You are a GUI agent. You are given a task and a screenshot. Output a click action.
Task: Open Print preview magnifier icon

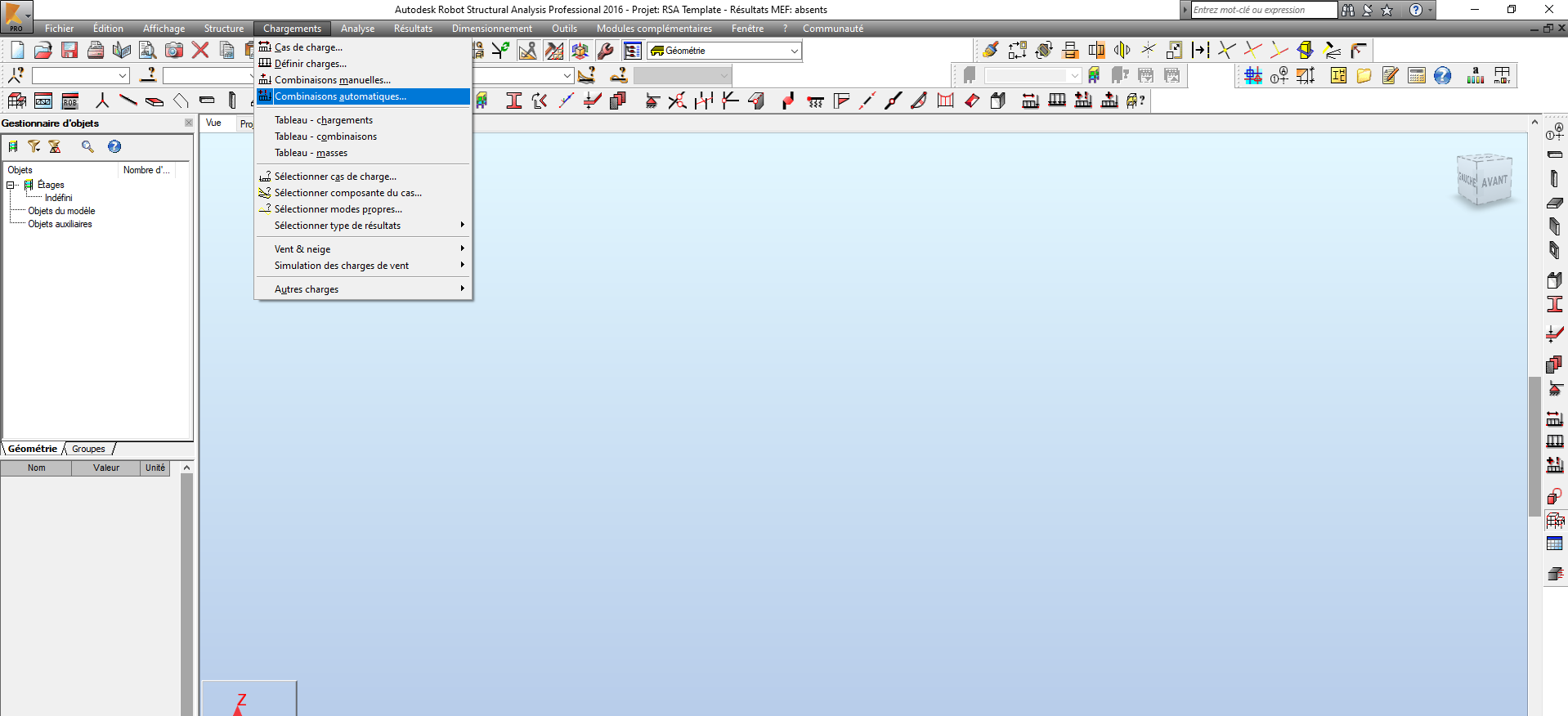pos(148,51)
